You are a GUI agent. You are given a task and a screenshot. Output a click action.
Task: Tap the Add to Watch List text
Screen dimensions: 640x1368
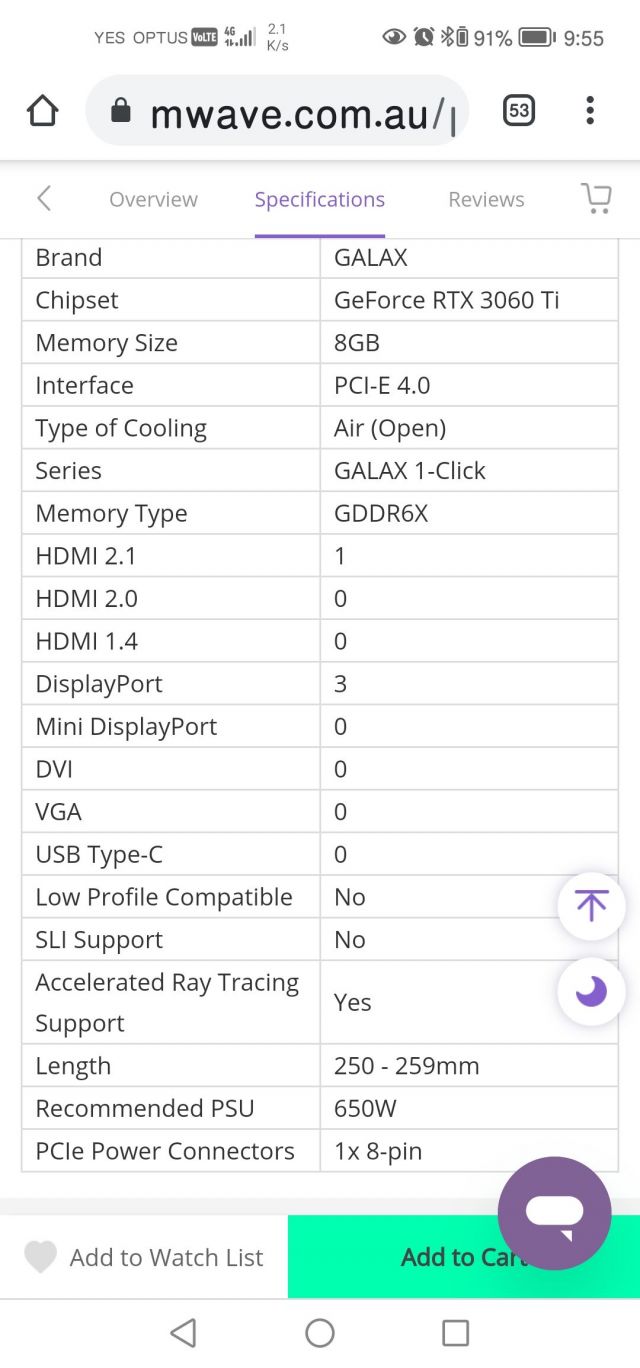(x=167, y=1257)
